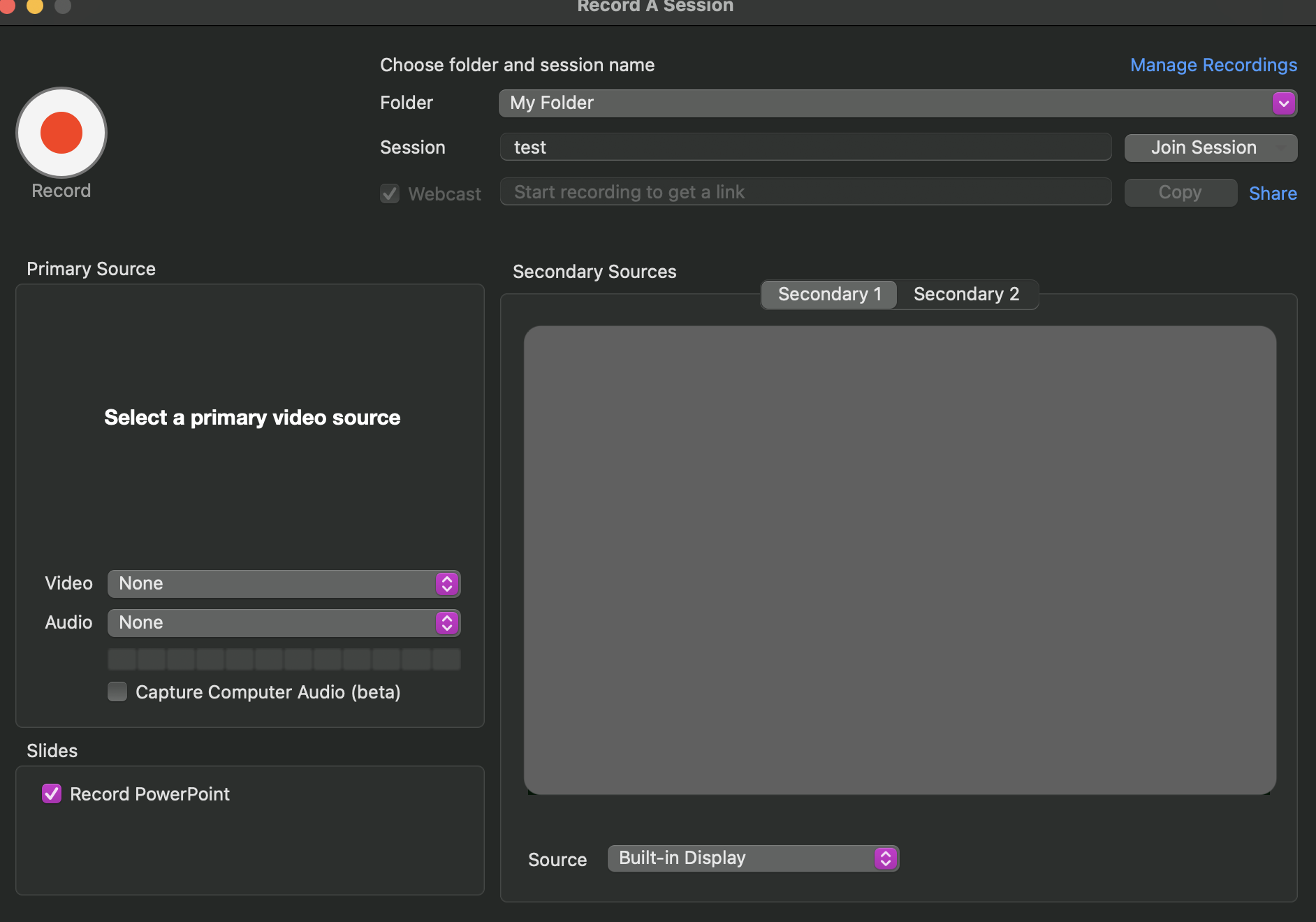Click the yellow minimize window button
The image size is (1316, 922).
pyautogui.click(x=35, y=6)
